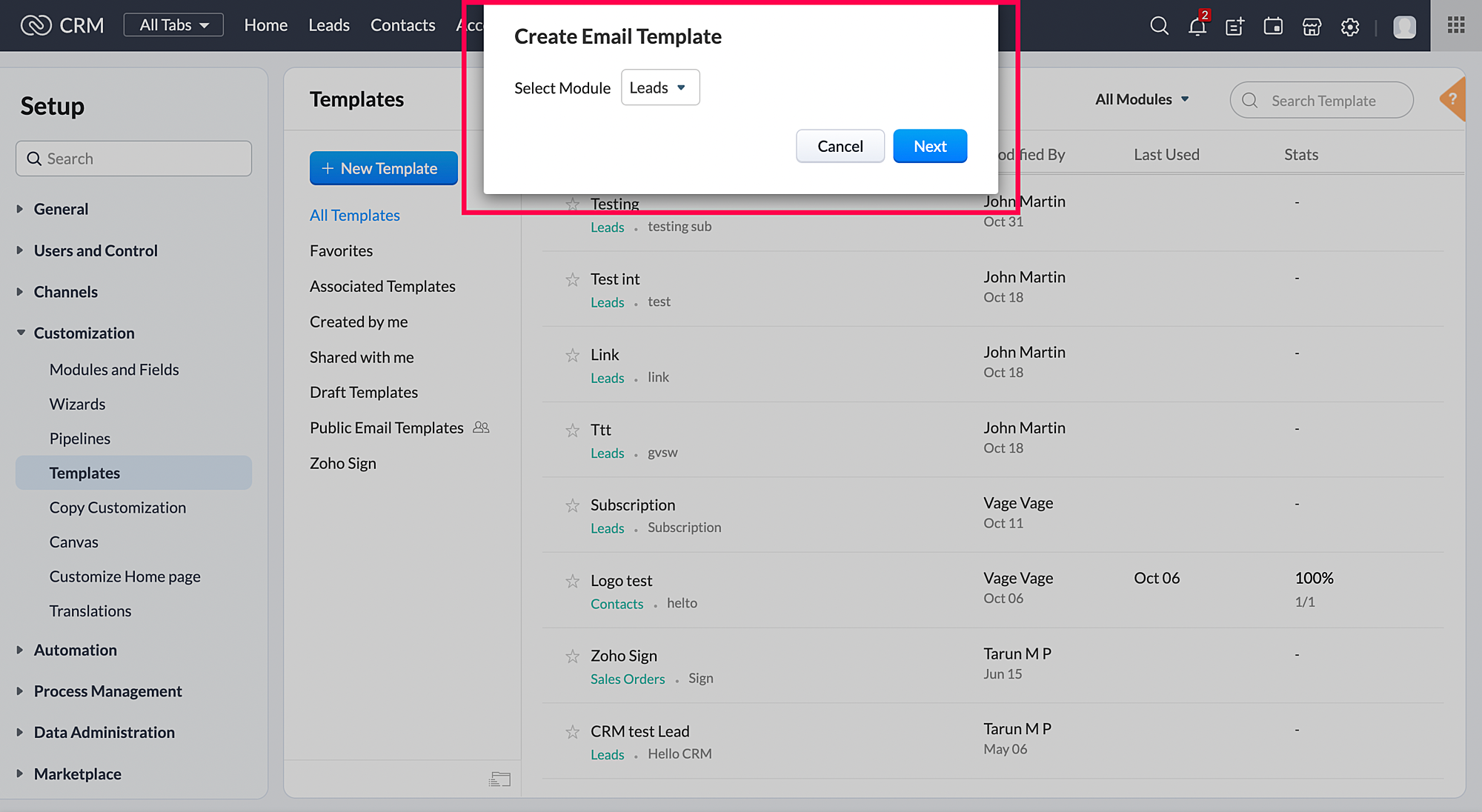Select Draft Templates in the list
Image resolution: width=1482 pixels, height=812 pixels.
coord(363,392)
